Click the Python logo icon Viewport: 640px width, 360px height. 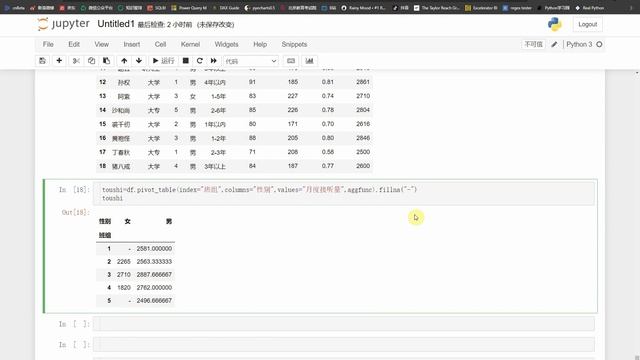pyautogui.click(x=554, y=24)
